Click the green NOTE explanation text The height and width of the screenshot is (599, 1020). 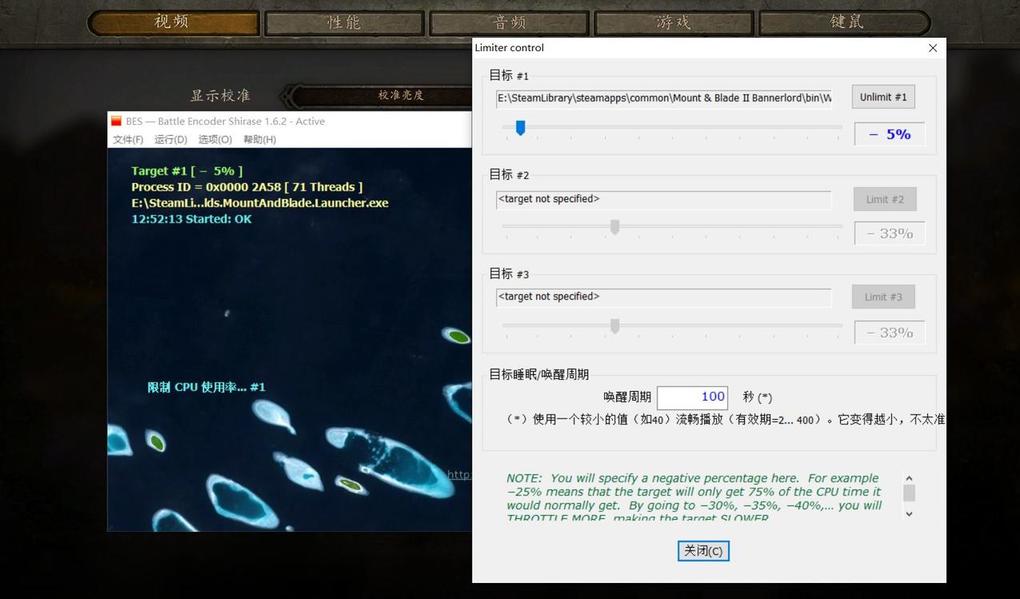(x=694, y=498)
